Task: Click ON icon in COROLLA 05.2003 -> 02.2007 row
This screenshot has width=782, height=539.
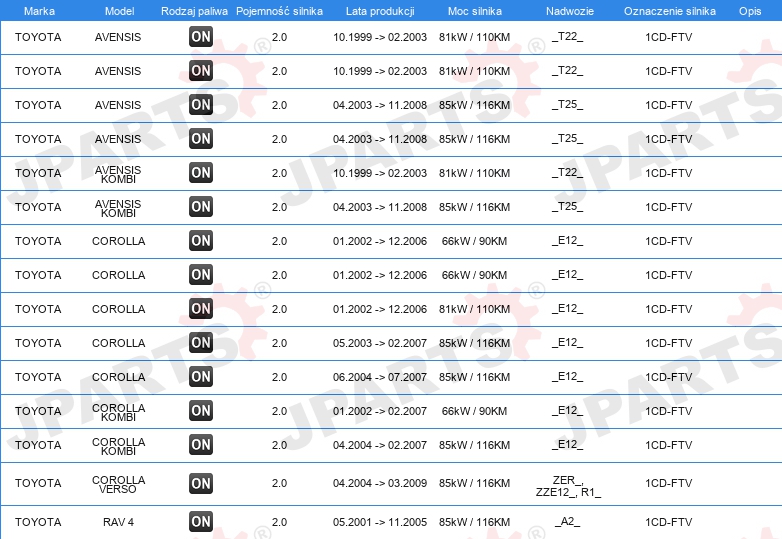Action: click(201, 343)
